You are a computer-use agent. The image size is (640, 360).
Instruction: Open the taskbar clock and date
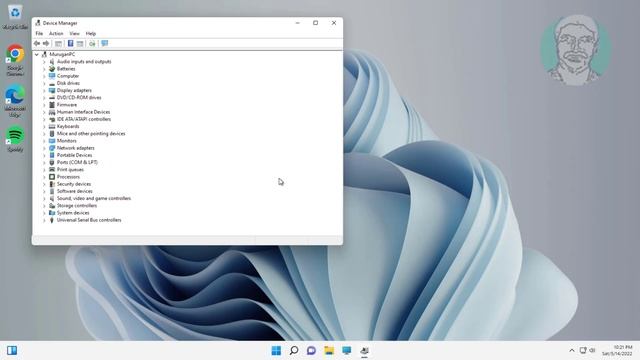617,350
